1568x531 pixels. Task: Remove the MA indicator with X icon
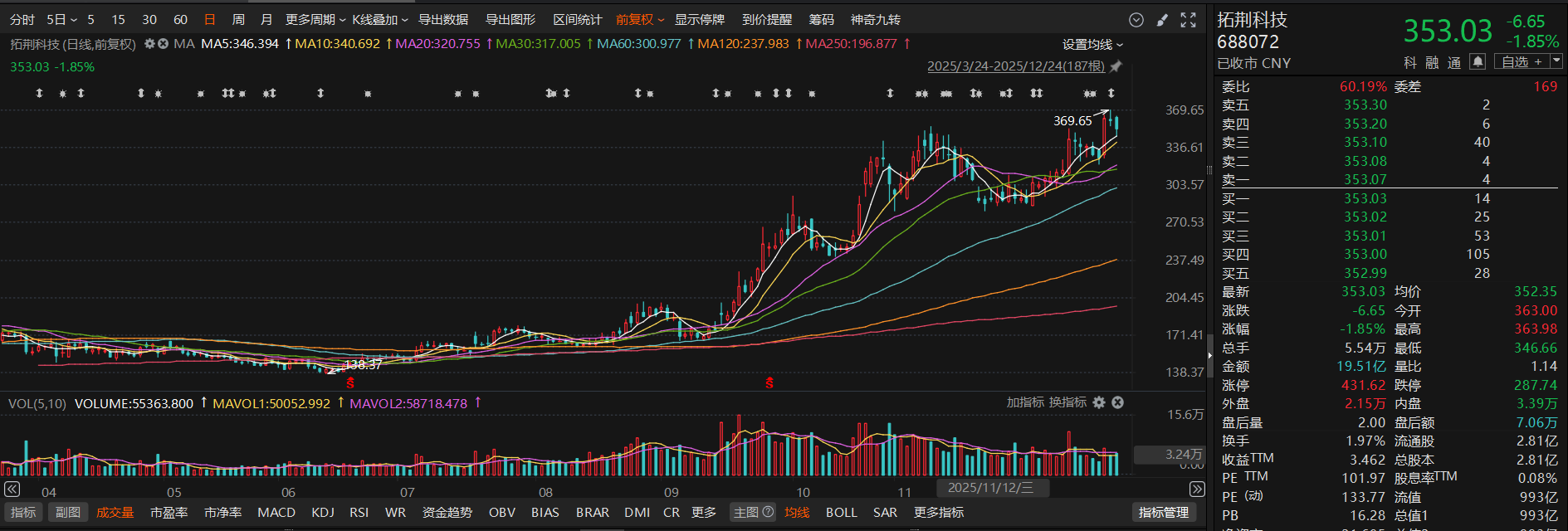[x=163, y=44]
